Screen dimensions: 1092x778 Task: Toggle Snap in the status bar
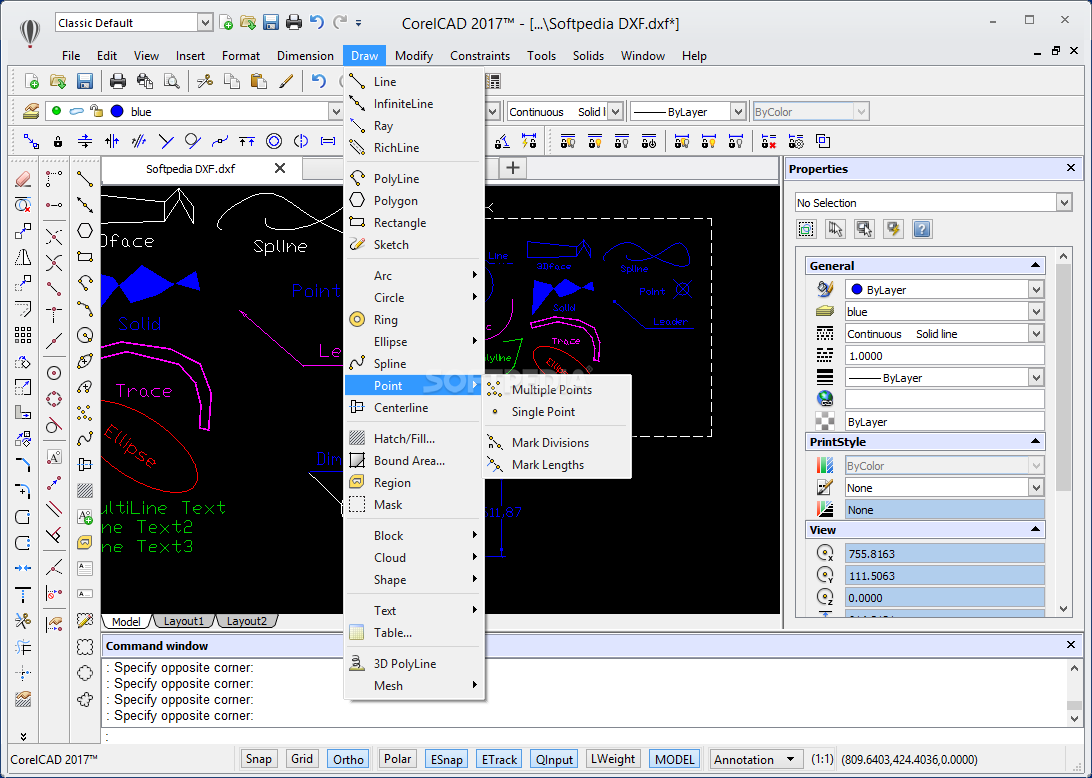click(x=258, y=759)
